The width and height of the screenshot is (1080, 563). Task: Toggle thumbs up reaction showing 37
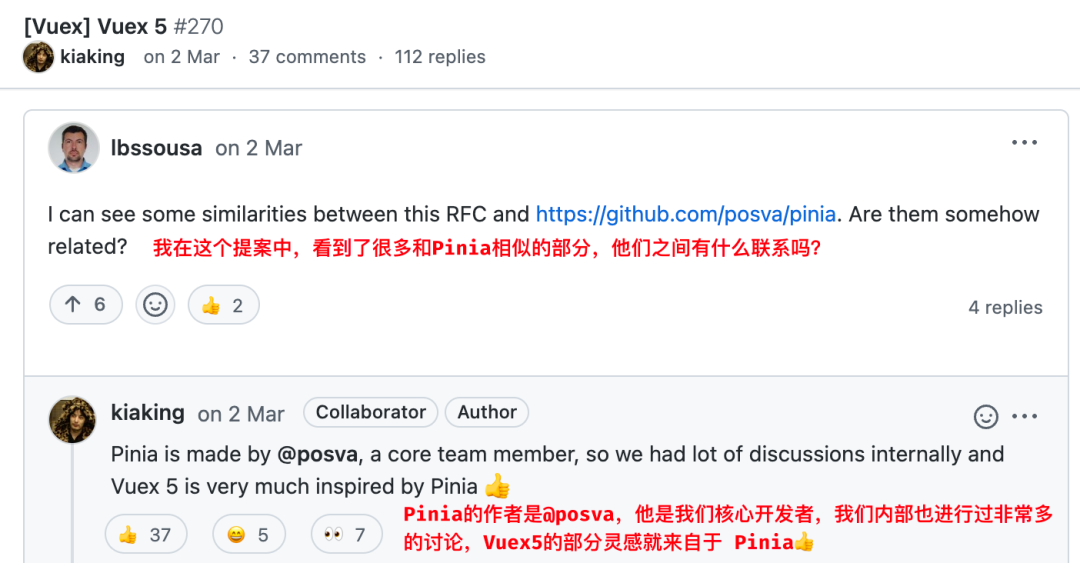(145, 535)
